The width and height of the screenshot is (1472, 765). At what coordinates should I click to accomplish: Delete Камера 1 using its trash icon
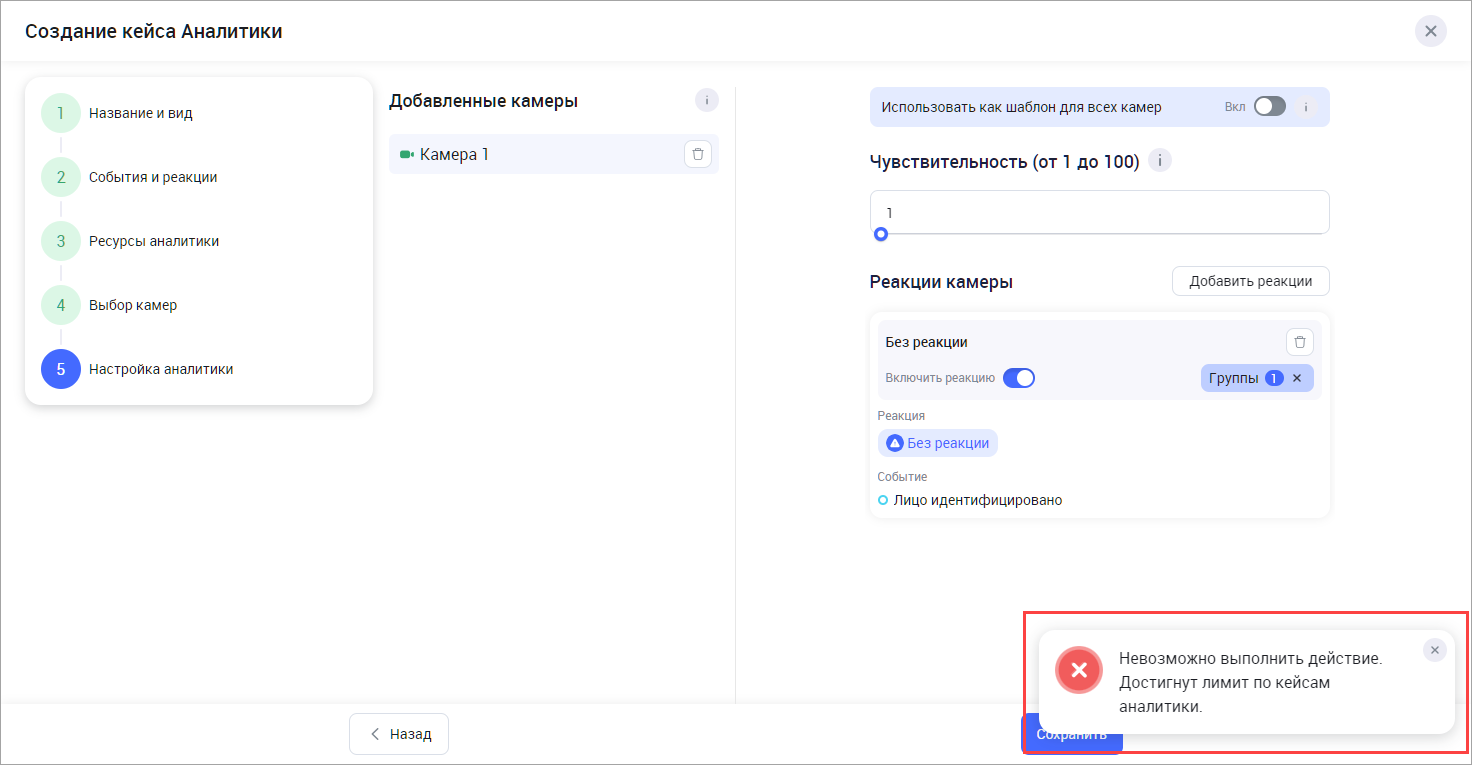coord(698,154)
